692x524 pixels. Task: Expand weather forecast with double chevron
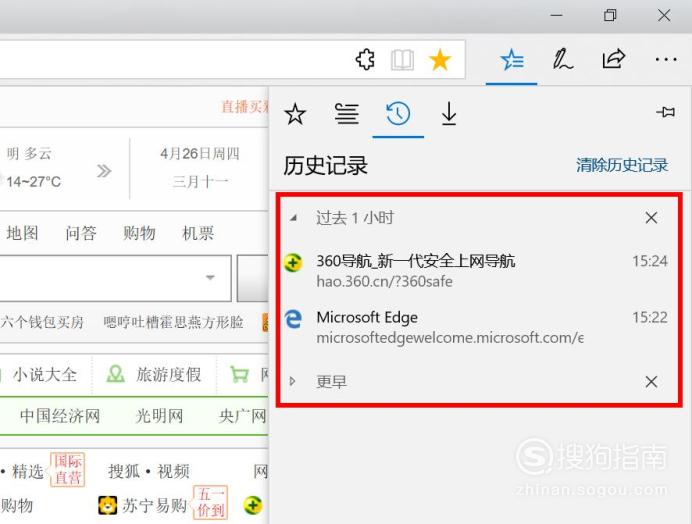point(104,171)
